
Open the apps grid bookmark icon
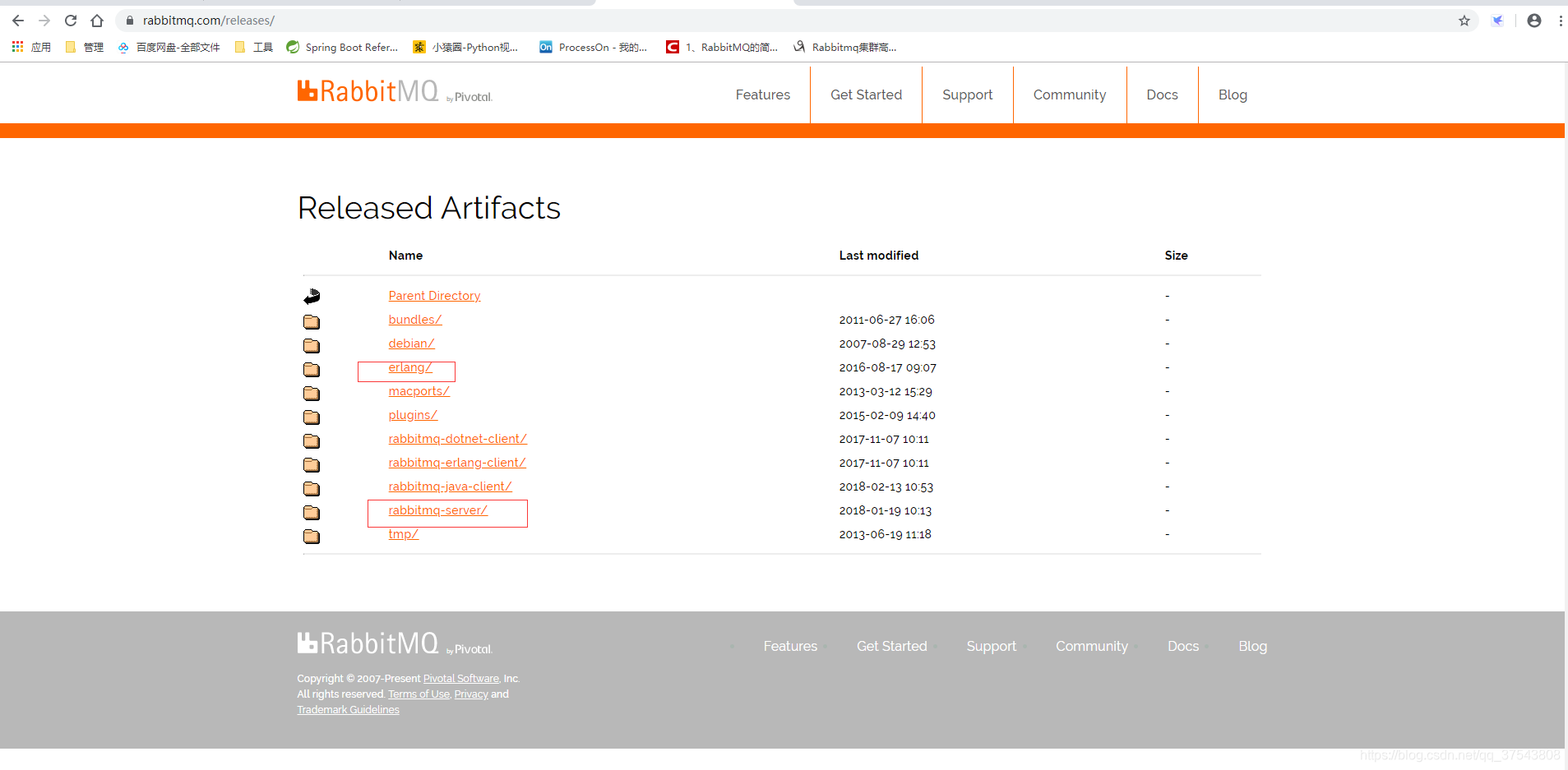(x=17, y=47)
